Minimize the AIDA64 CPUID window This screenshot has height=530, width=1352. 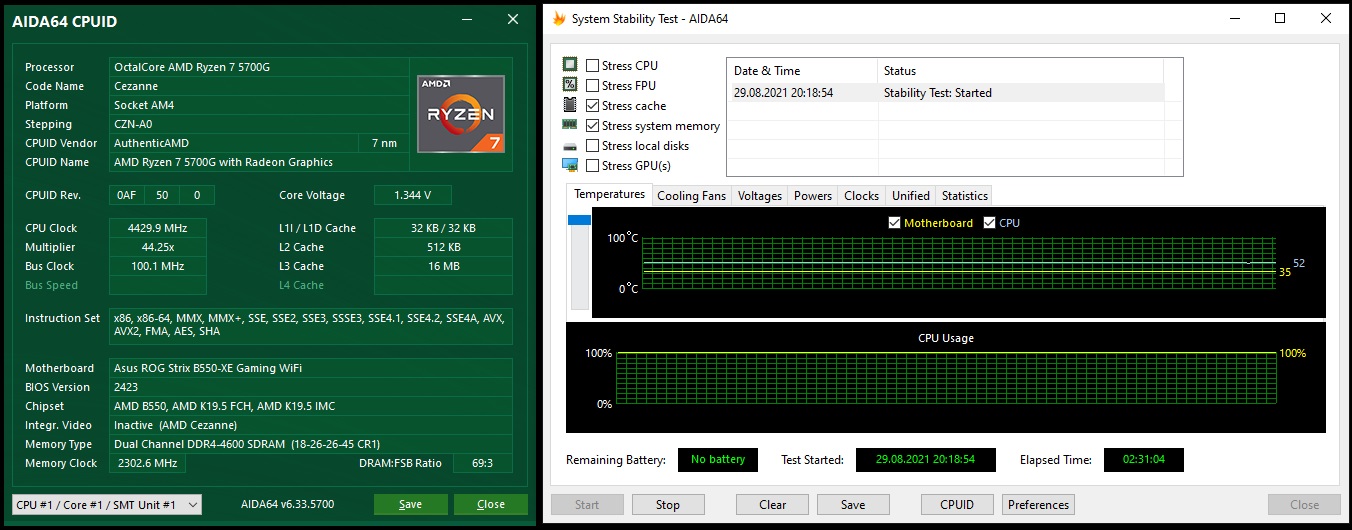(x=468, y=19)
